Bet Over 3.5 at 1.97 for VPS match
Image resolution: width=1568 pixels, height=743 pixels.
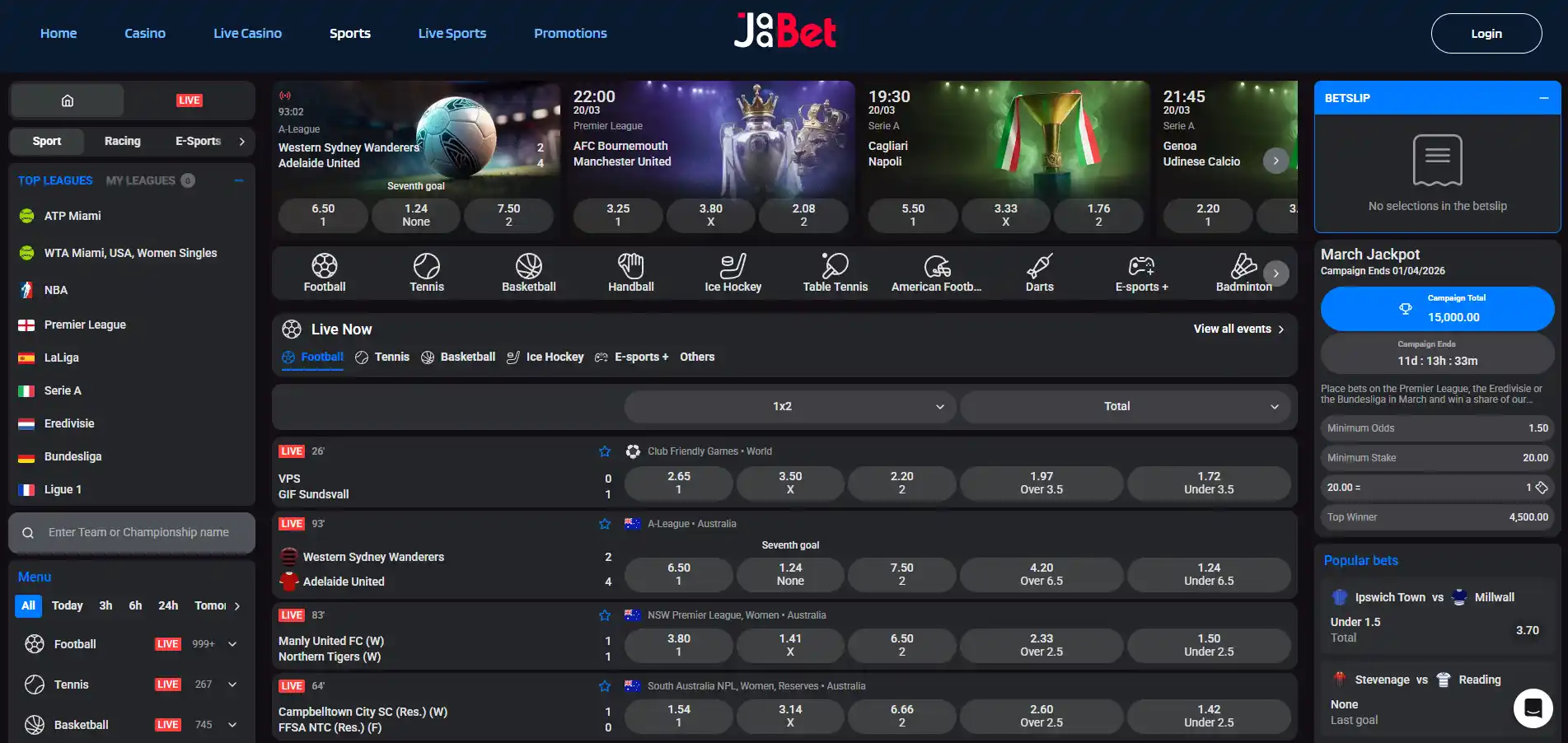coord(1041,483)
